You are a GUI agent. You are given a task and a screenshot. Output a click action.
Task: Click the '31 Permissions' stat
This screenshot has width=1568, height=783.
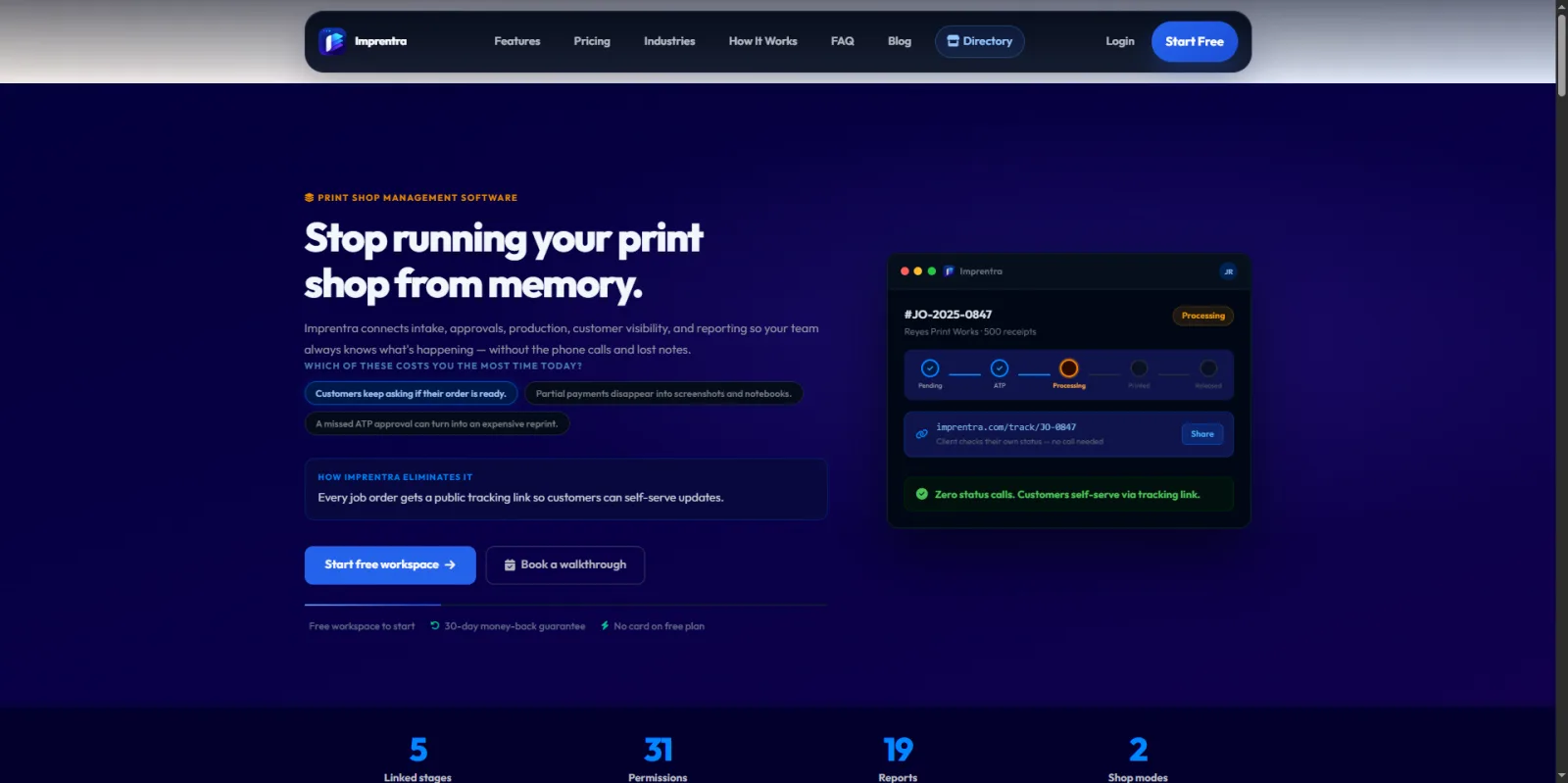658,759
